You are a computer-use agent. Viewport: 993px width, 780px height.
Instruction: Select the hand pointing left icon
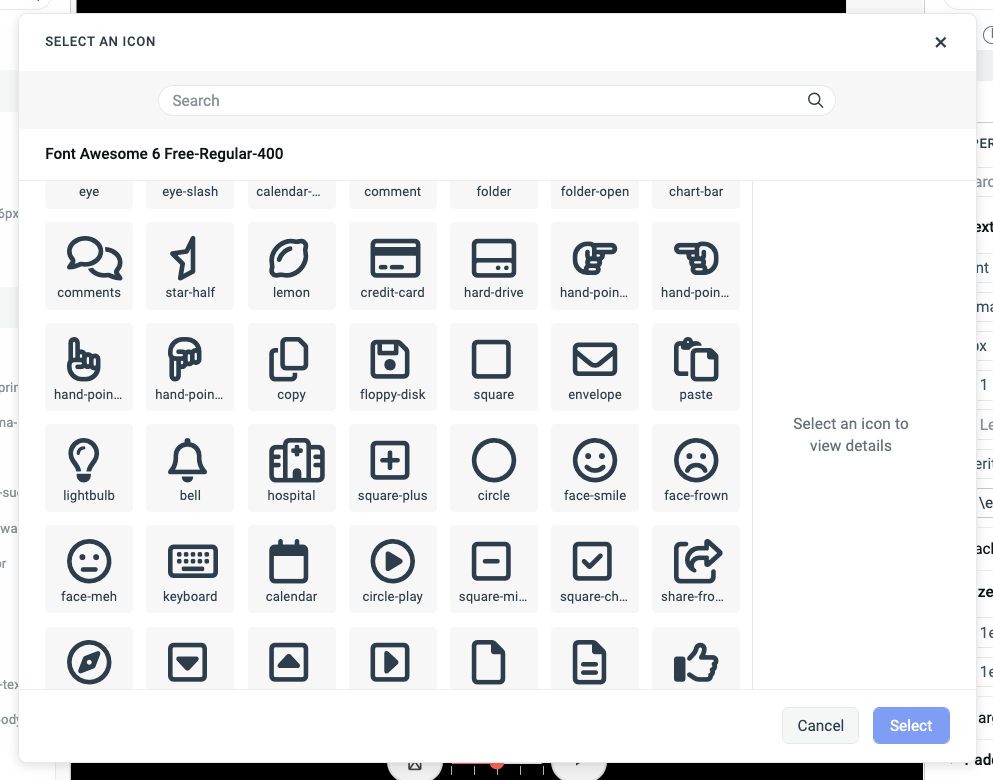point(696,266)
